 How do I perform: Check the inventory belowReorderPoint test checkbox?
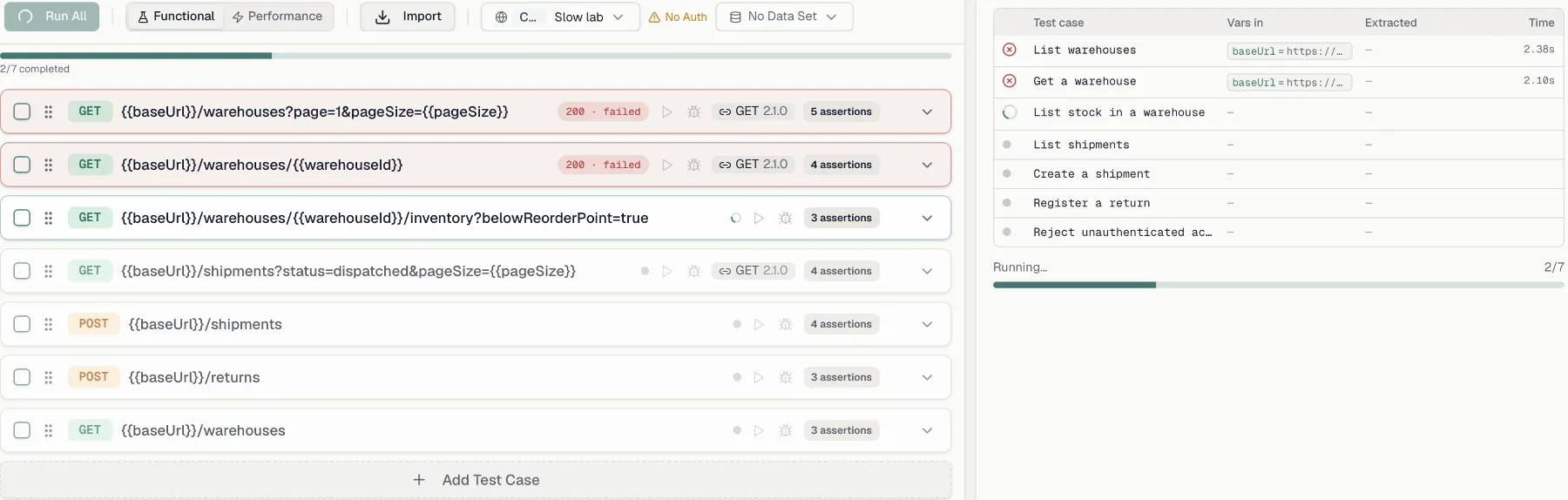(23, 218)
